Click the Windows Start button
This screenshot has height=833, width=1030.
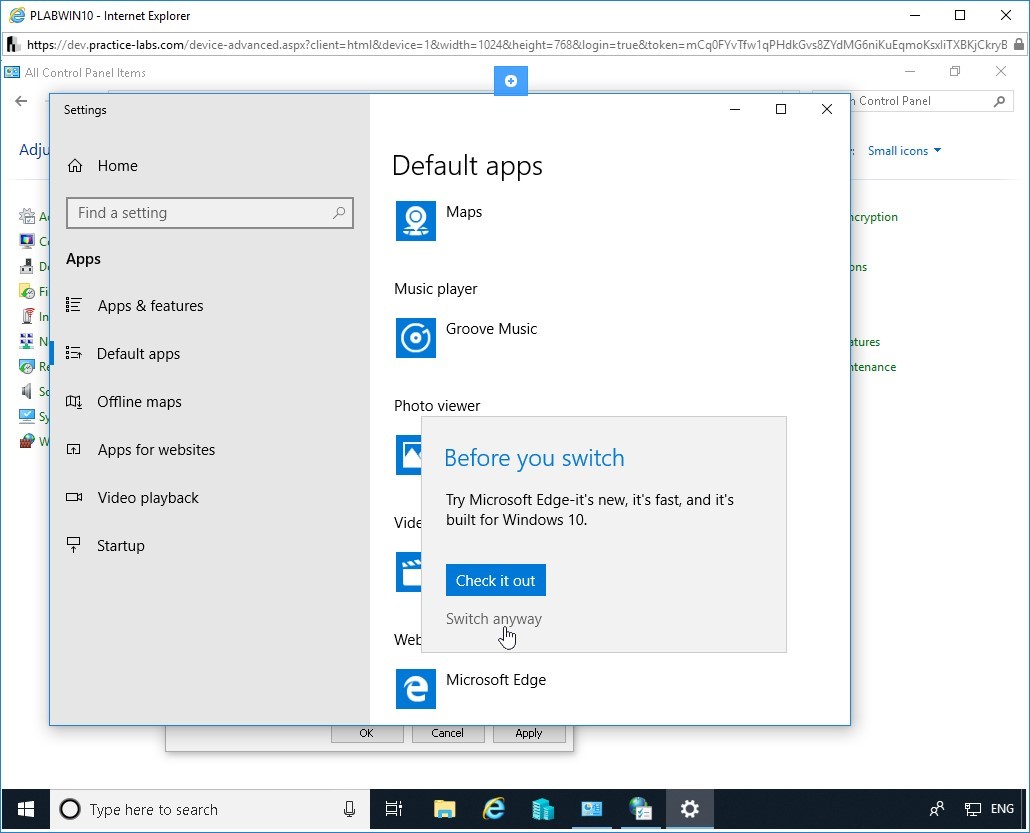coord(26,809)
